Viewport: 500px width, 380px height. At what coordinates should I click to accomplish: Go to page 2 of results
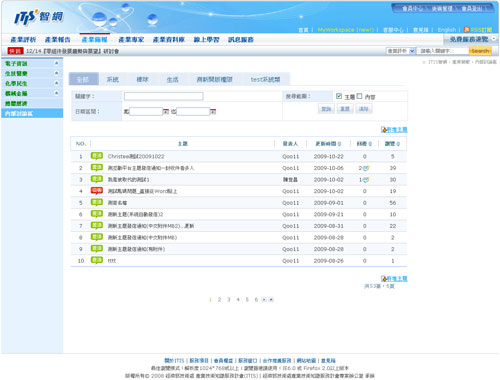[219, 299]
